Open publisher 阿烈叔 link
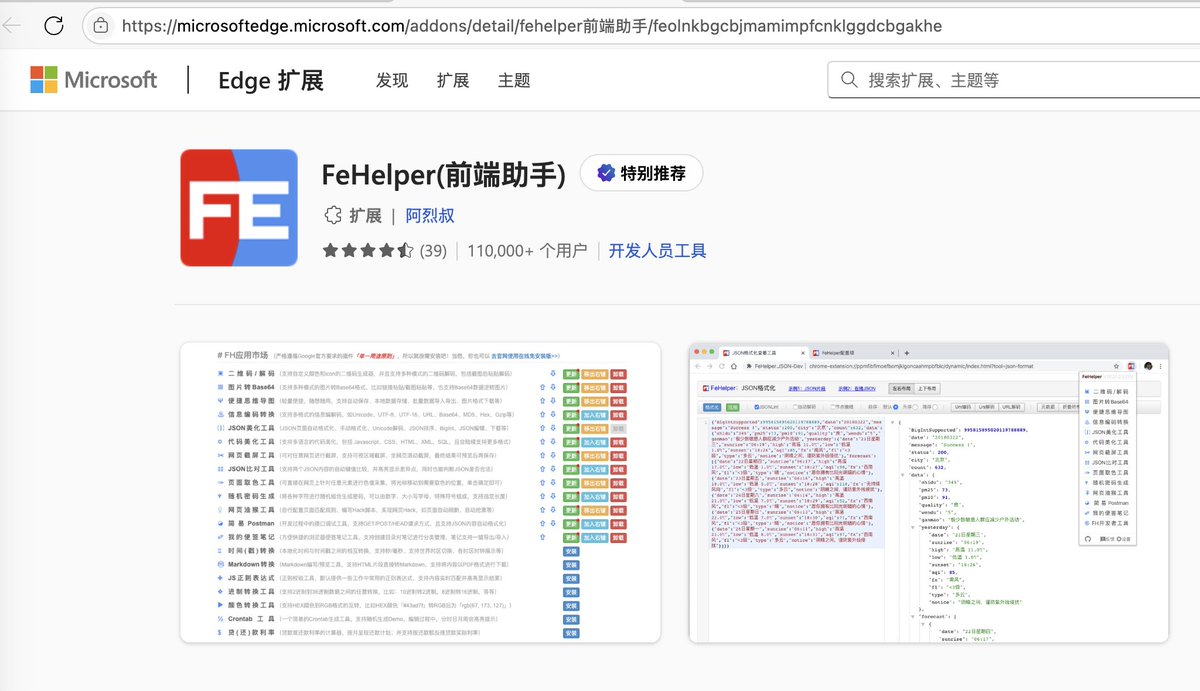1200x691 pixels. (x=430, y=216)
